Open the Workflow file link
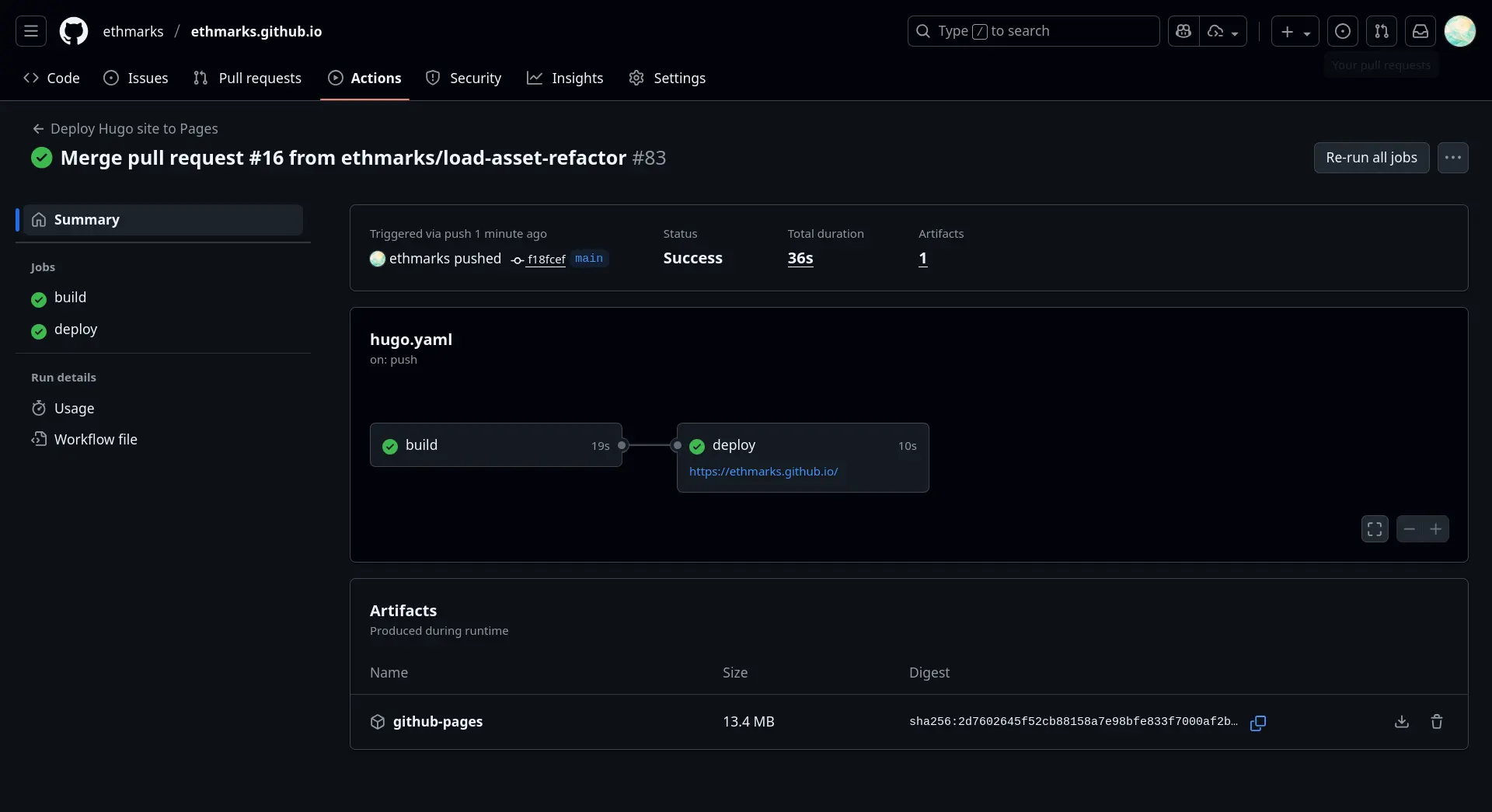 coord(96,439)
